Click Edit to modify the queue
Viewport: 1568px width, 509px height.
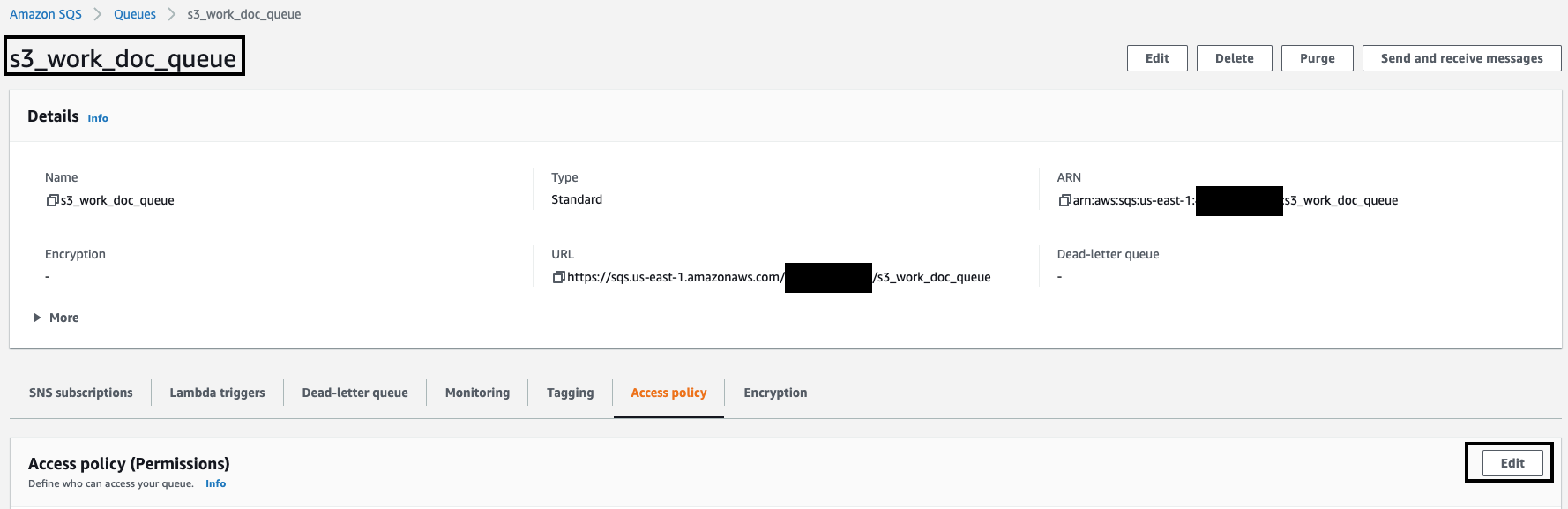pos(1157,57)
